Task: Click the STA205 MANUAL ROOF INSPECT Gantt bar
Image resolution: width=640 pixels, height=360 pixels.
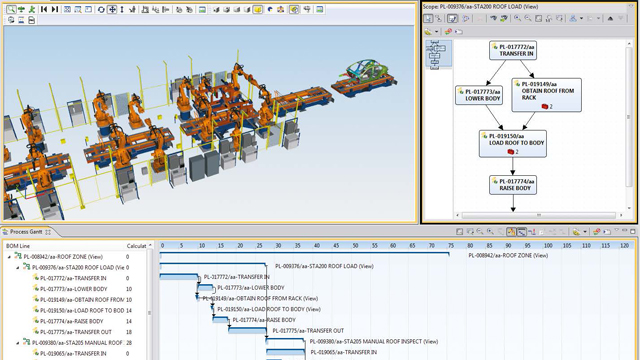Action: pos(285,340)
